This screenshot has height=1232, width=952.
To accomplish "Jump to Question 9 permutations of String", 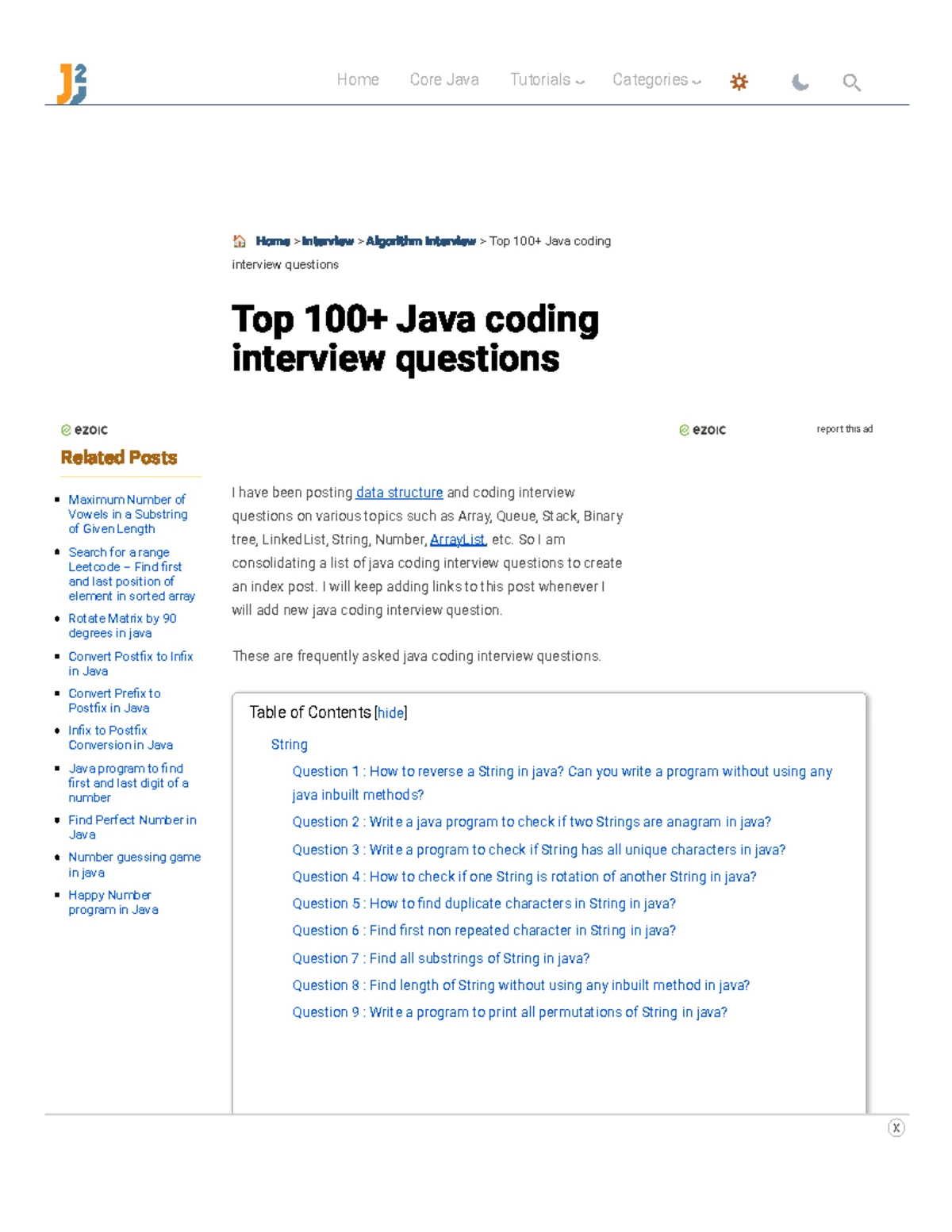I will [509, 1012].
